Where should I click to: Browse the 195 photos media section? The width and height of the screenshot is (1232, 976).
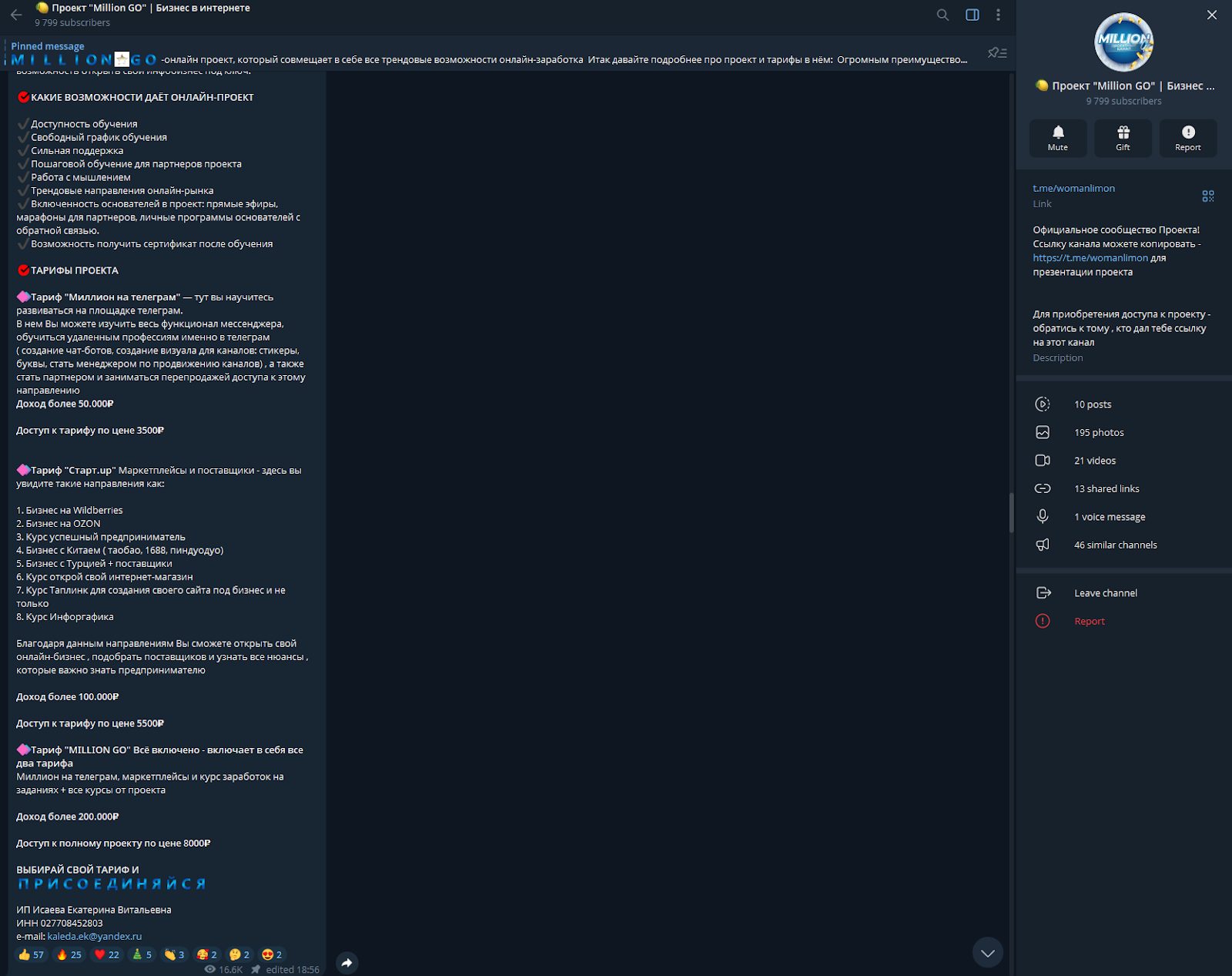(x=1098, y=433)
